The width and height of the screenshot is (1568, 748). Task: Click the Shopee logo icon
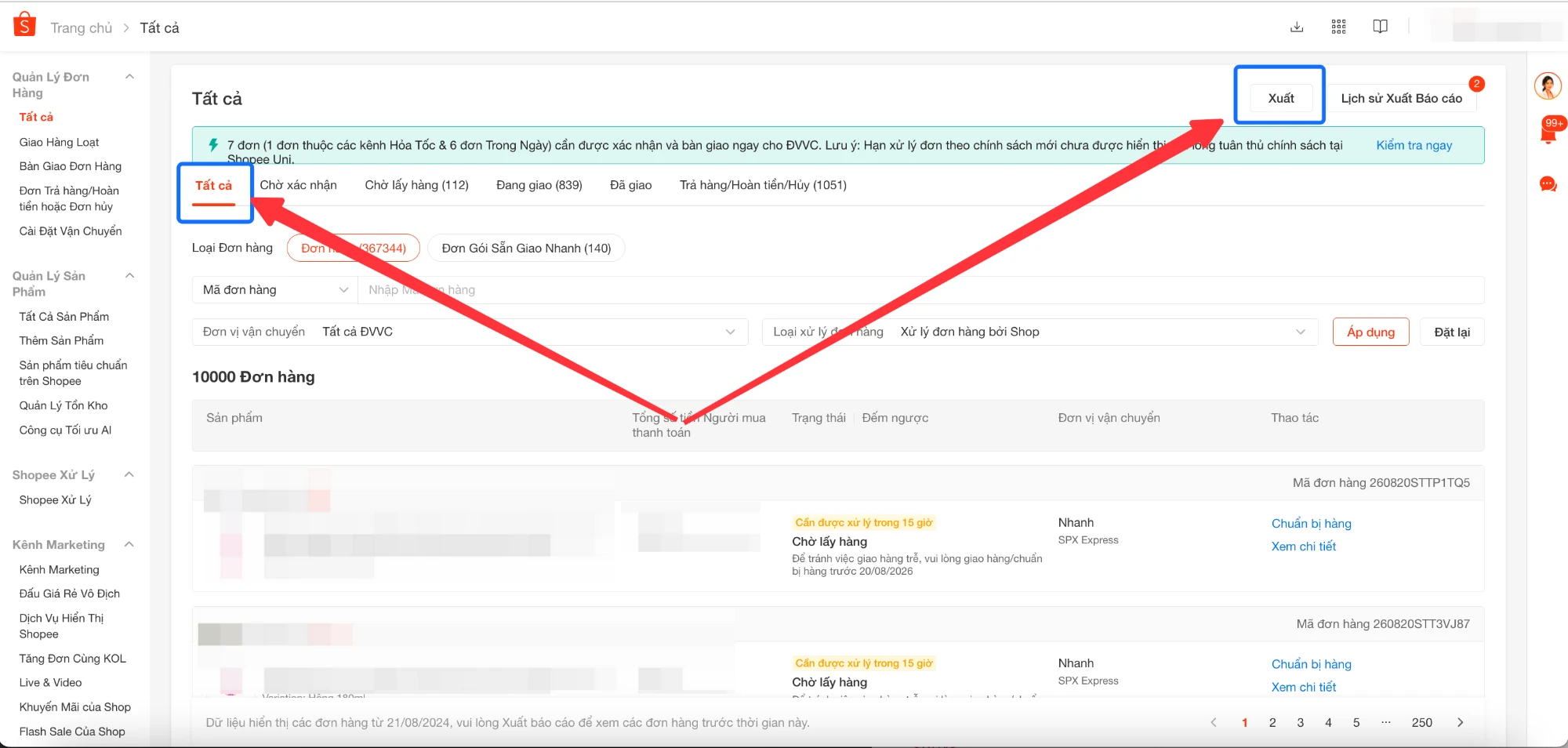(x=24, y=25)
